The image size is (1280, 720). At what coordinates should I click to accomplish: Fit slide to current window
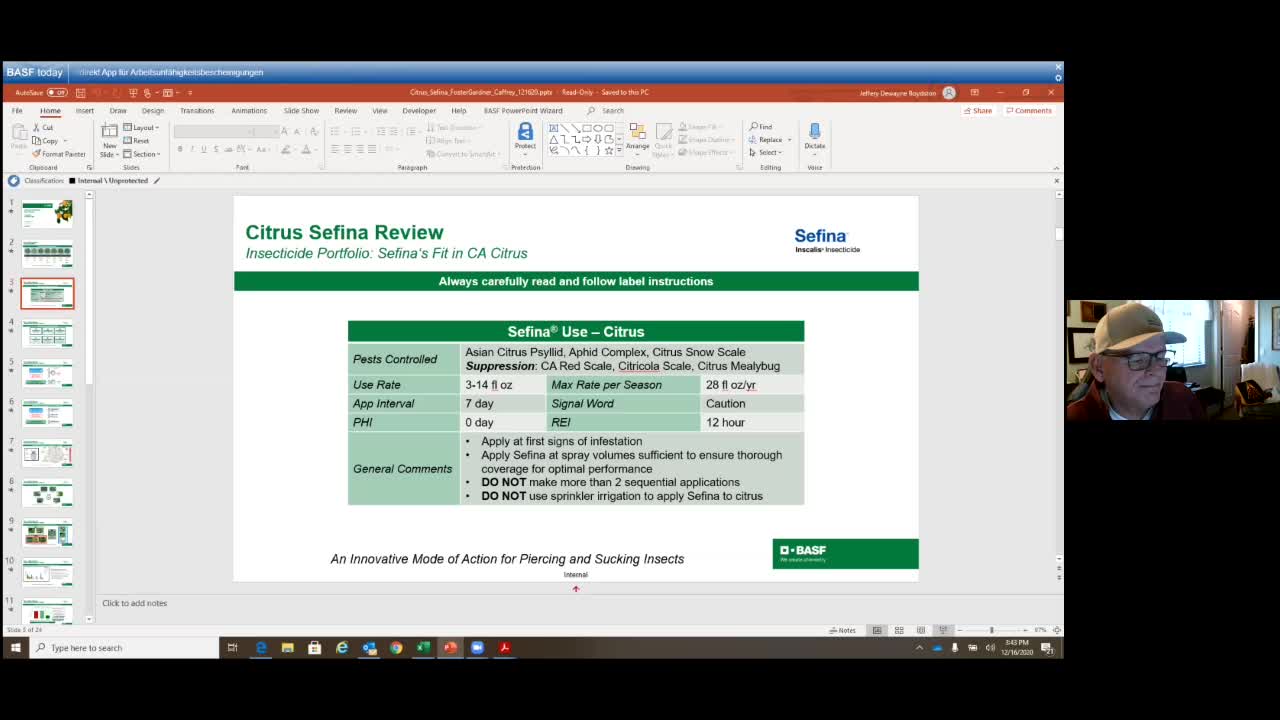tap(1057, 630)
